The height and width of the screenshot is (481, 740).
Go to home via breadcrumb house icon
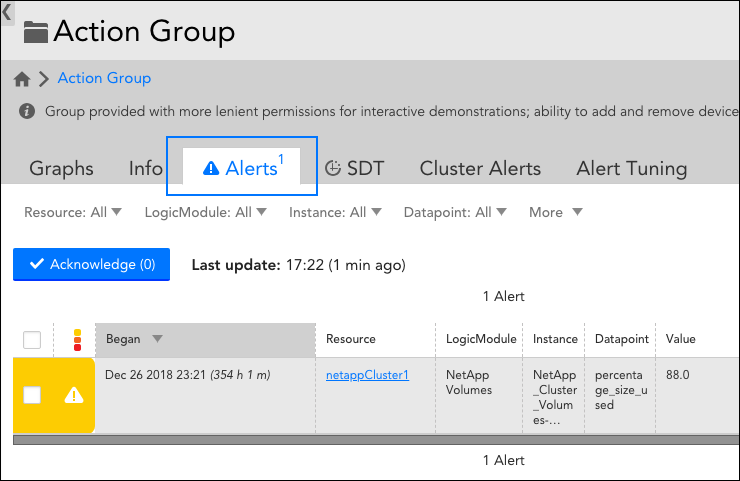22,79
